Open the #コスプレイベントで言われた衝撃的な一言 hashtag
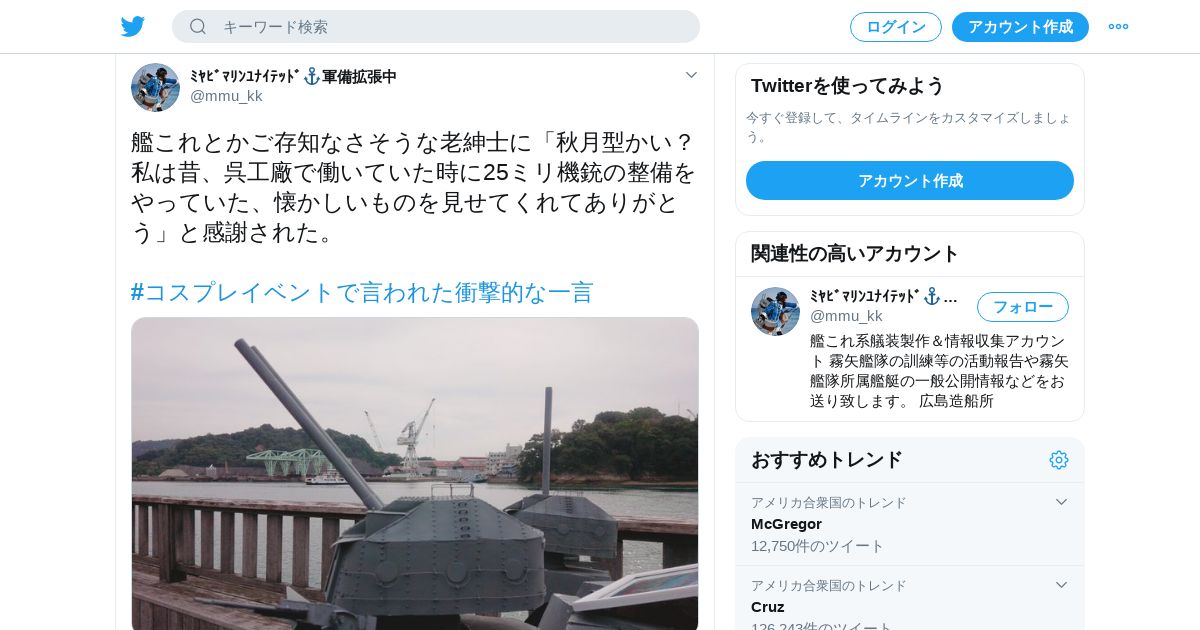The height and width of the screenshot is (630, 1200). tap(362, 292)
